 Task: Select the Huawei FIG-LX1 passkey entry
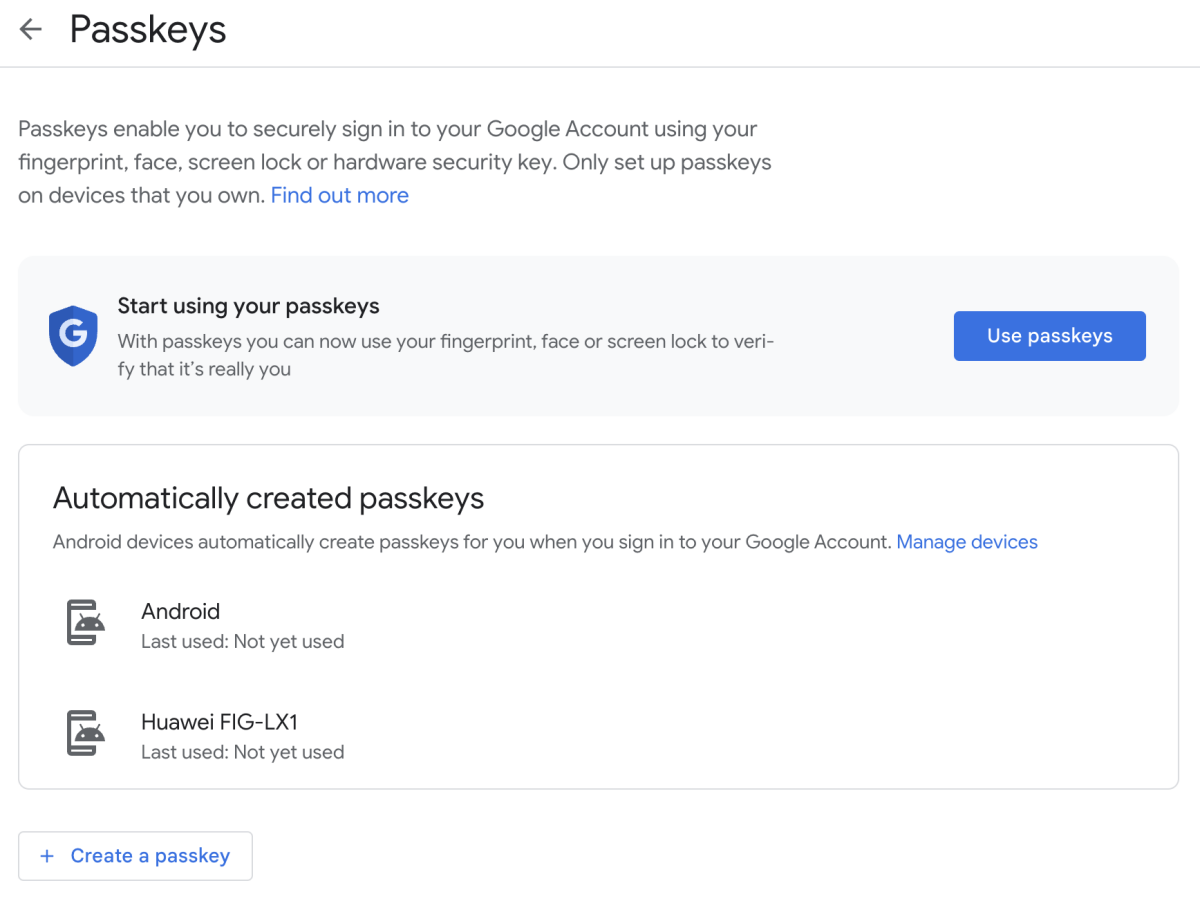point(598,735)
